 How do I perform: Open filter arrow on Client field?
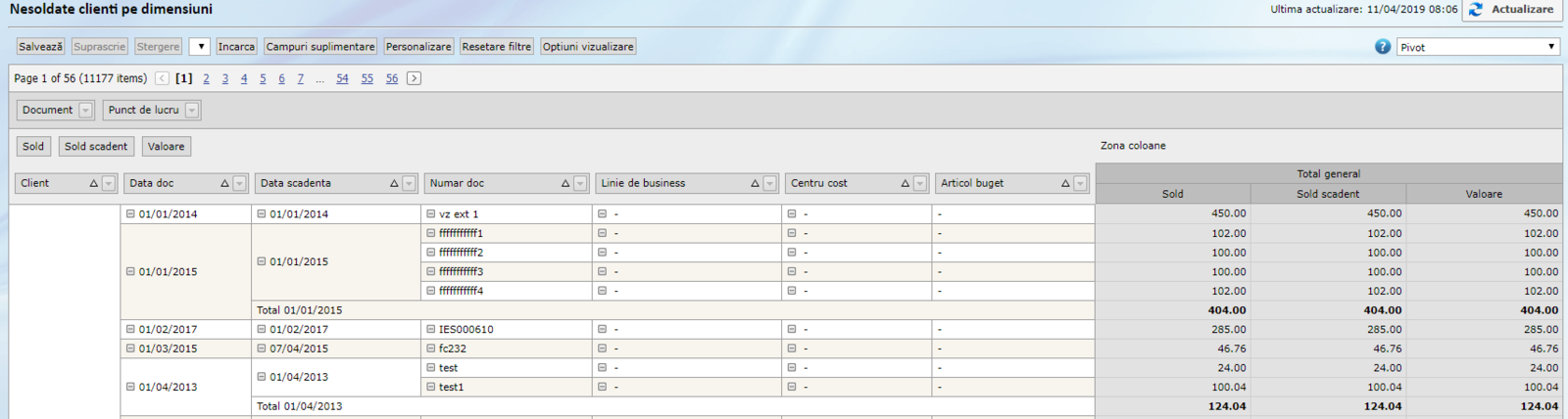(x=109, y=184)
